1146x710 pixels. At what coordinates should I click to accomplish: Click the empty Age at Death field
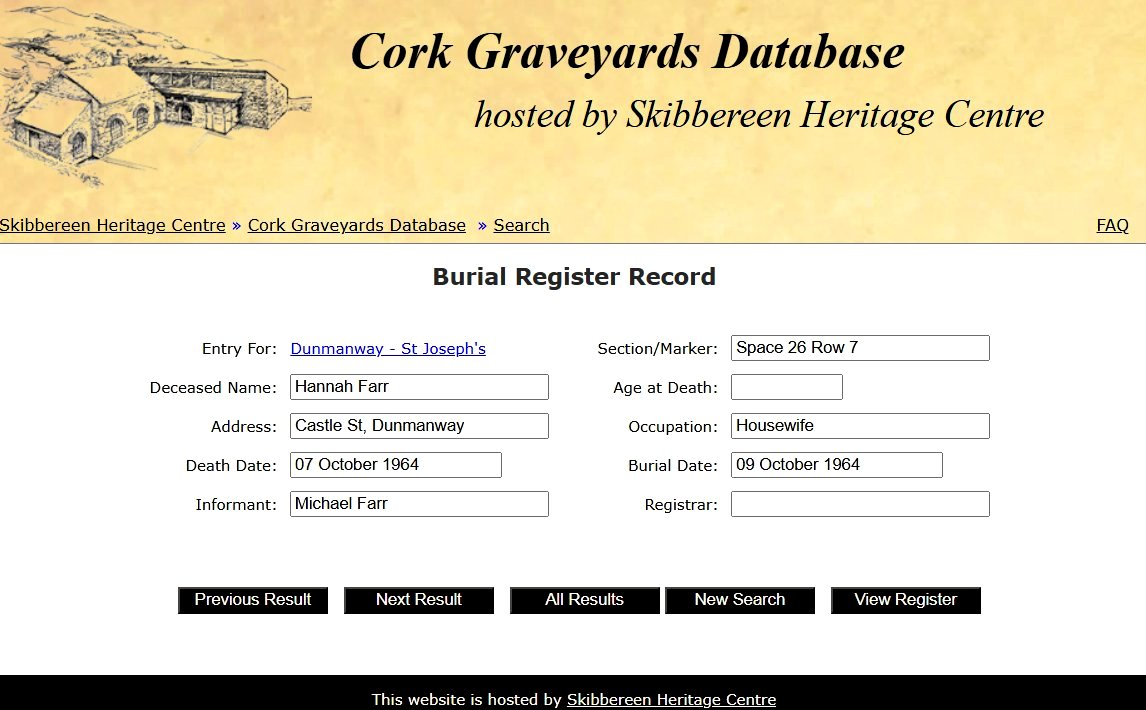pyautogui.click(x=787, y=387)
